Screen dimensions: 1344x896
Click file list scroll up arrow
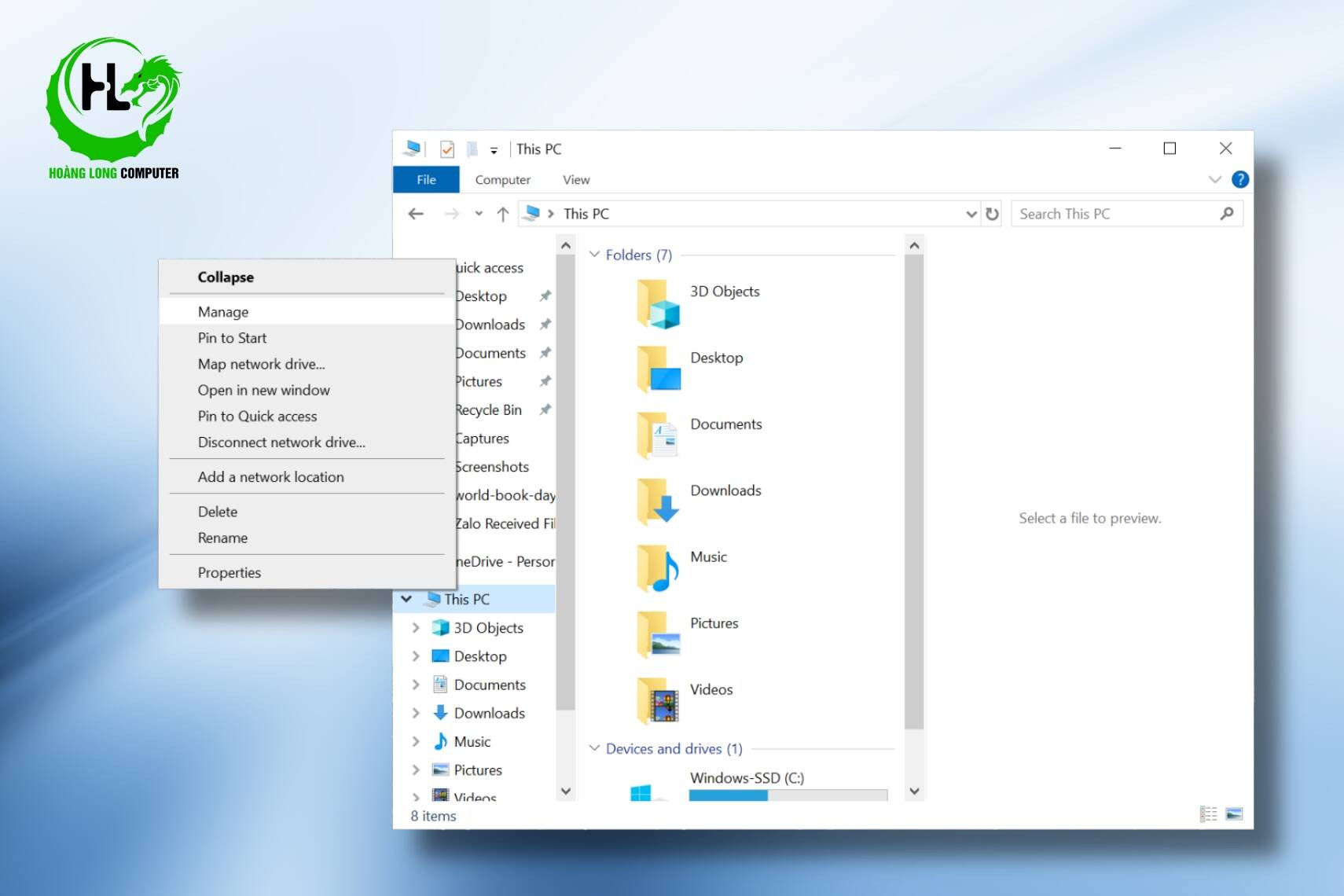point(914,245)
